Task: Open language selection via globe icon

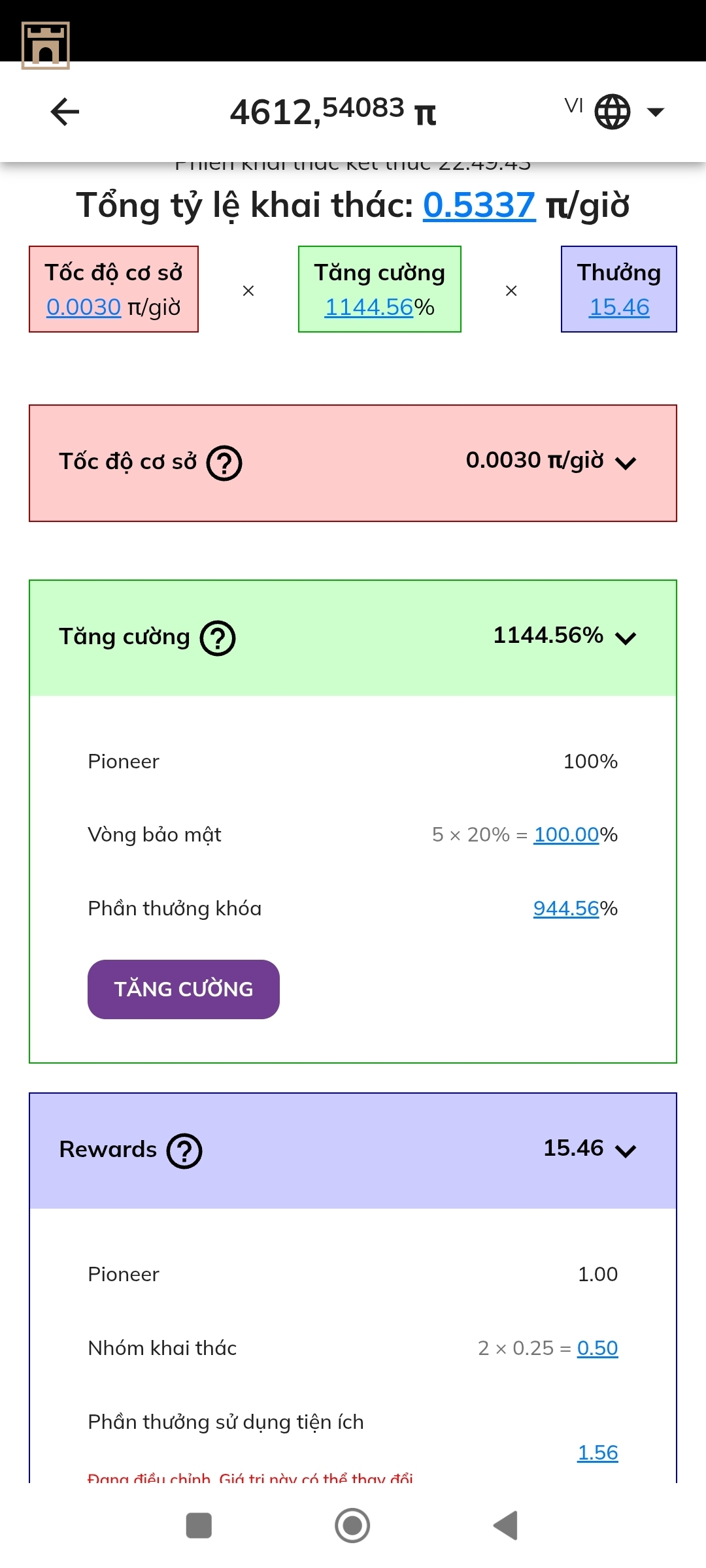Action: (x=612, y=112)
